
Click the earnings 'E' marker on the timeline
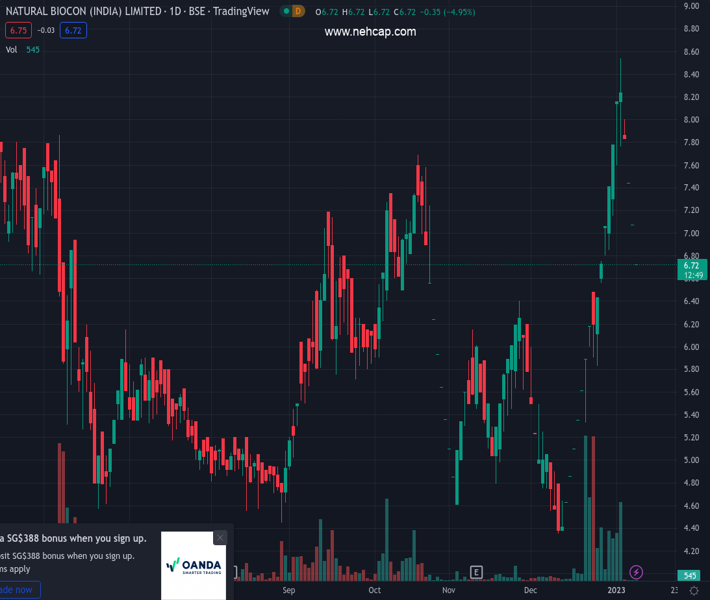pyautogui.click(x=477, y=572)
